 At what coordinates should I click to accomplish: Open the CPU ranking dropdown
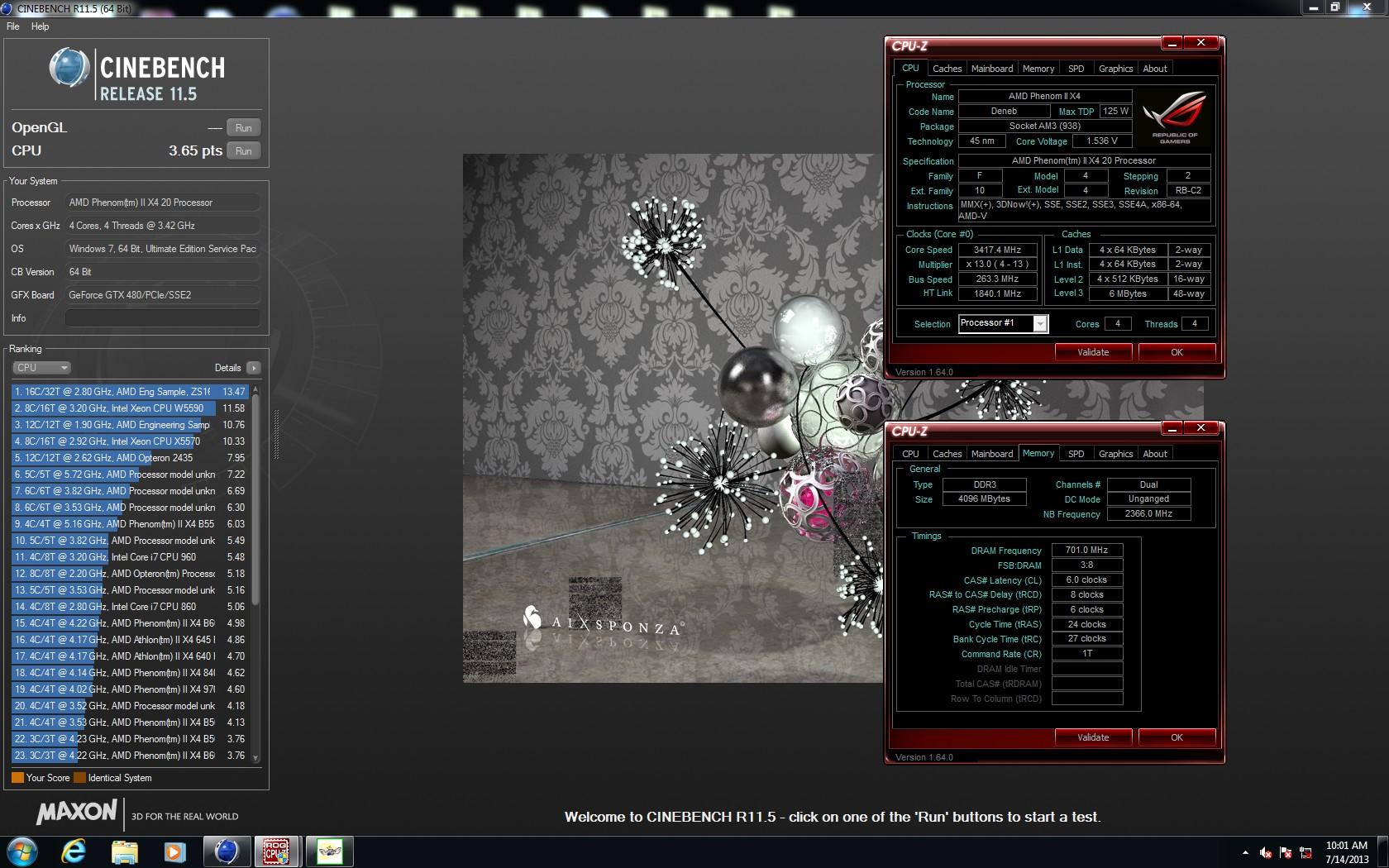41,368
